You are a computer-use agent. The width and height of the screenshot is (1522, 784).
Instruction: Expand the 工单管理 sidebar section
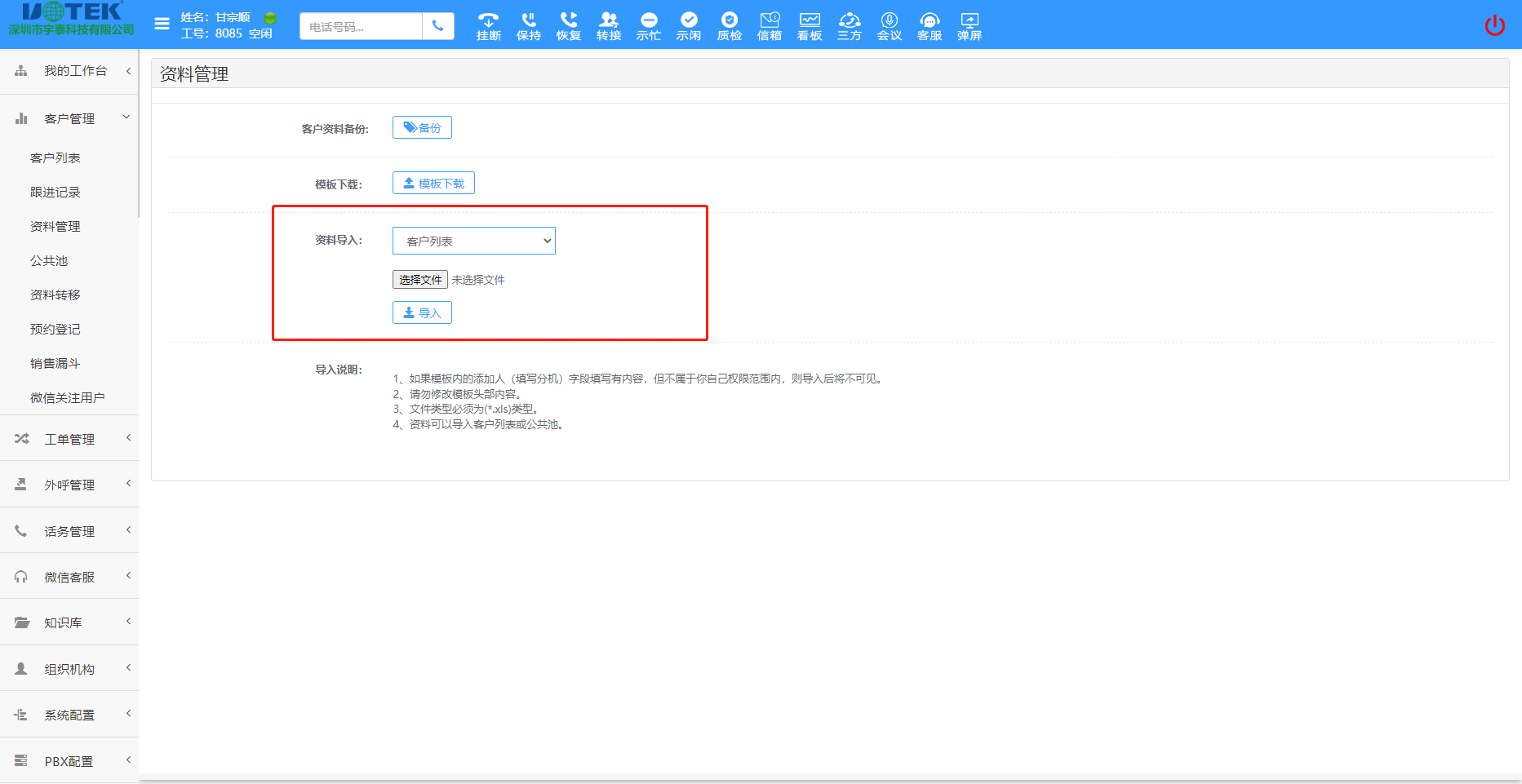(x=69, y=438)
